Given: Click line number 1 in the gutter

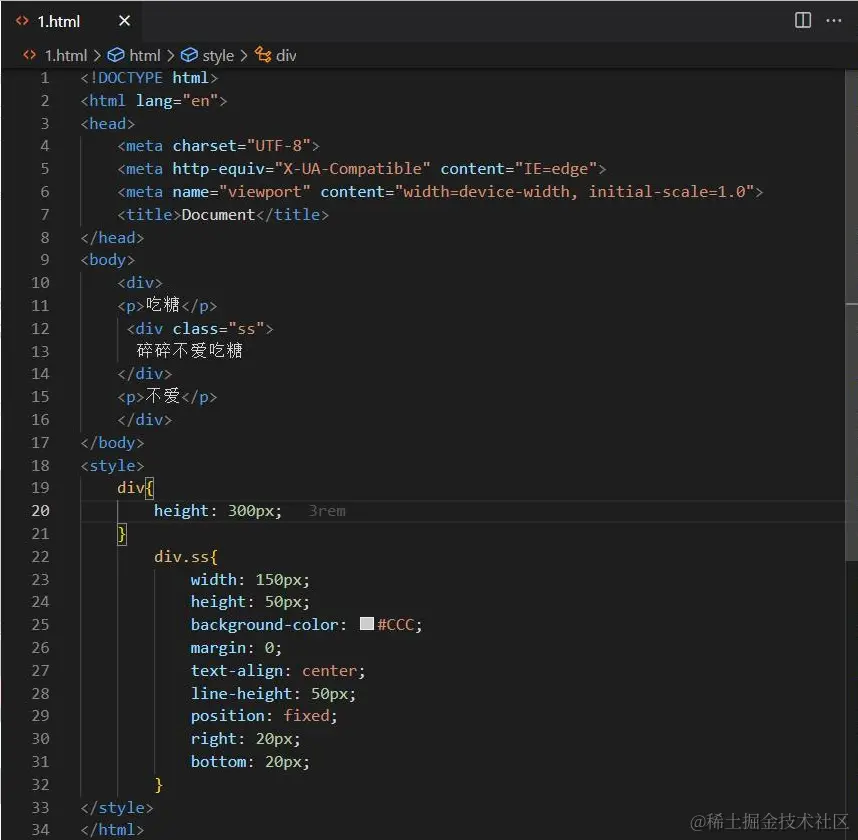Looking at the screenshot, I should [x=45, y=78].
